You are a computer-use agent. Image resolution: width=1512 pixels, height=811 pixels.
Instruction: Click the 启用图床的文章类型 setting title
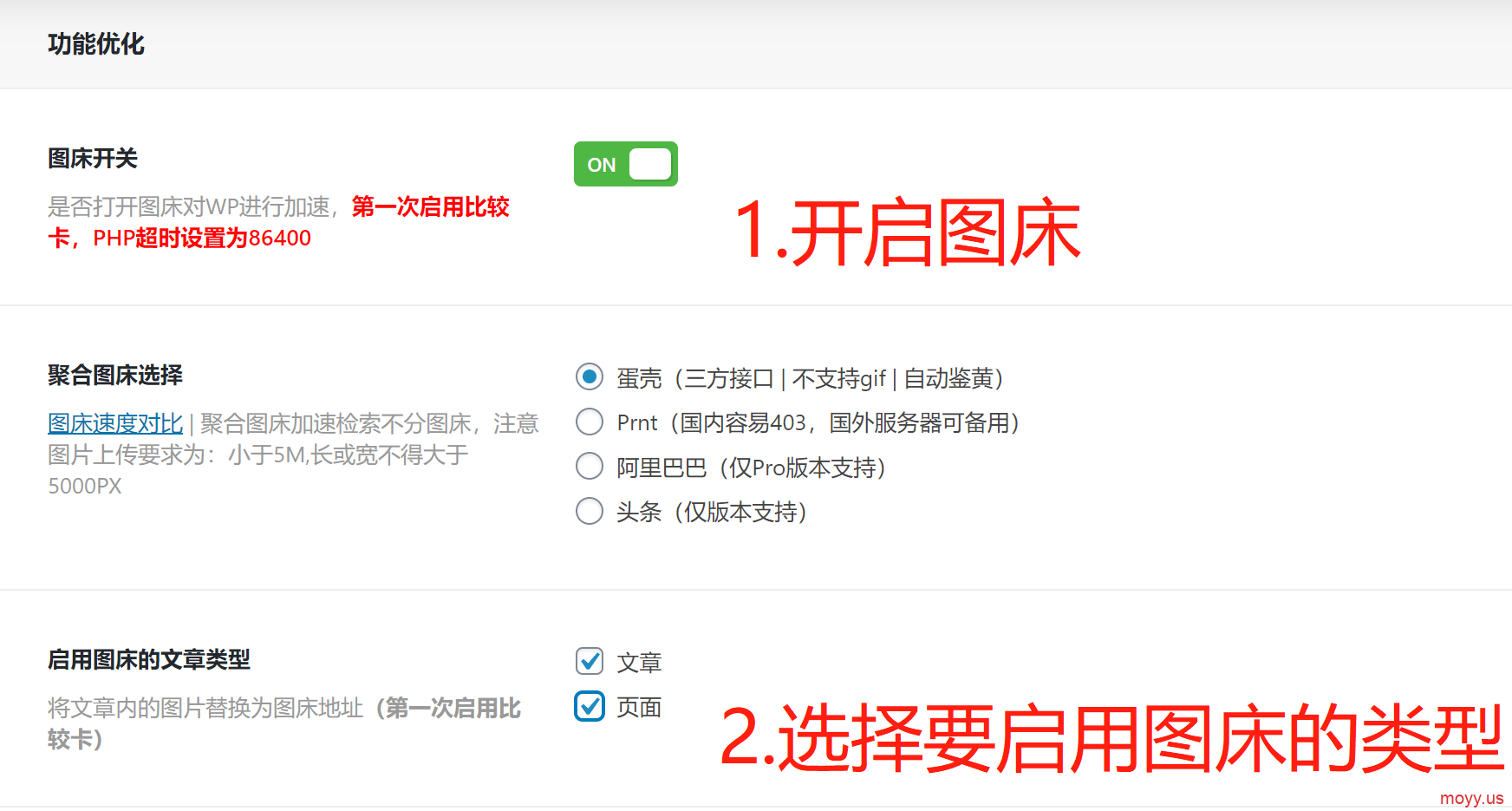[148, 660]
